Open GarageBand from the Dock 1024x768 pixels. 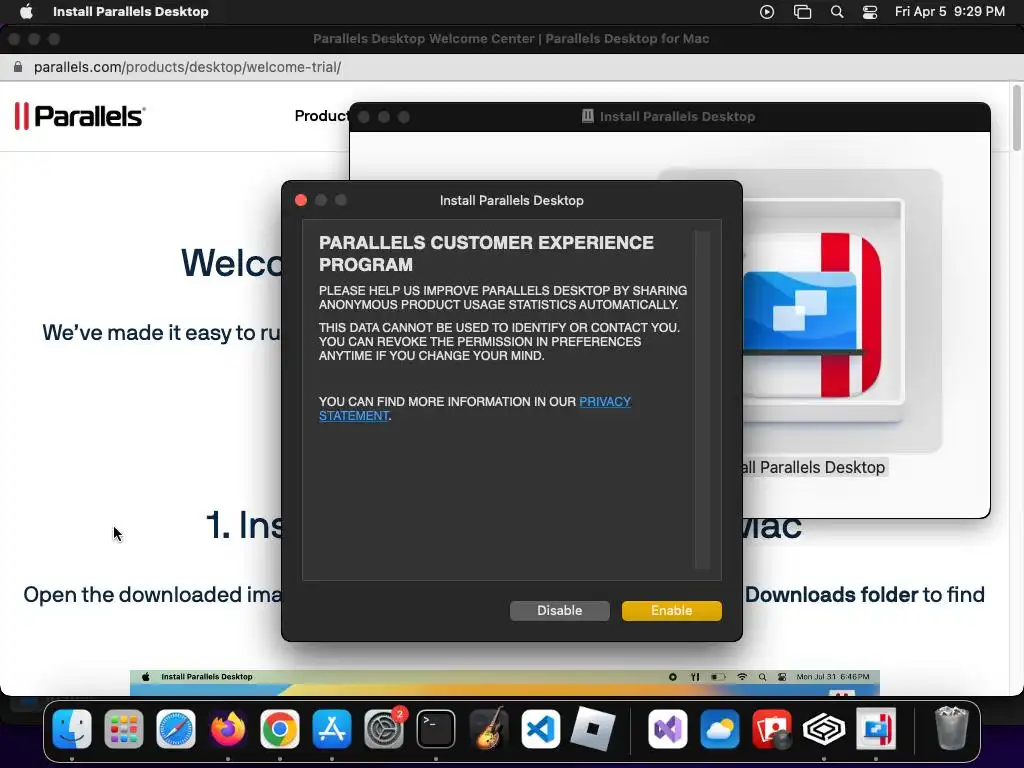coord(488,729)
